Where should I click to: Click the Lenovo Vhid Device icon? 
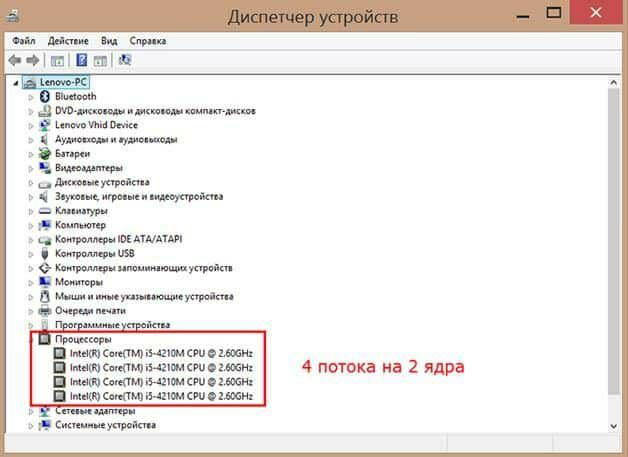point(45,125)
